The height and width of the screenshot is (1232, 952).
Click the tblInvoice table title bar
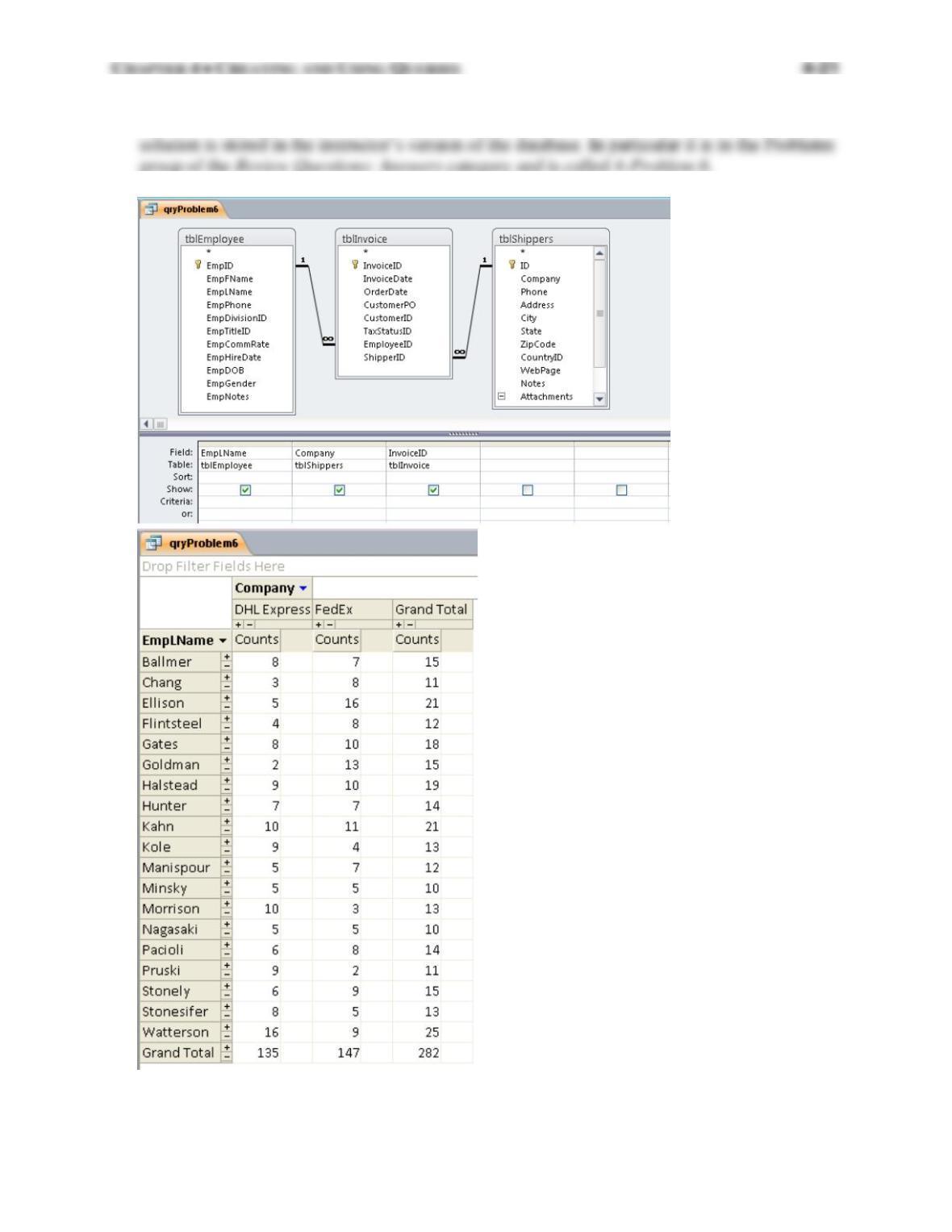point(394,239)
